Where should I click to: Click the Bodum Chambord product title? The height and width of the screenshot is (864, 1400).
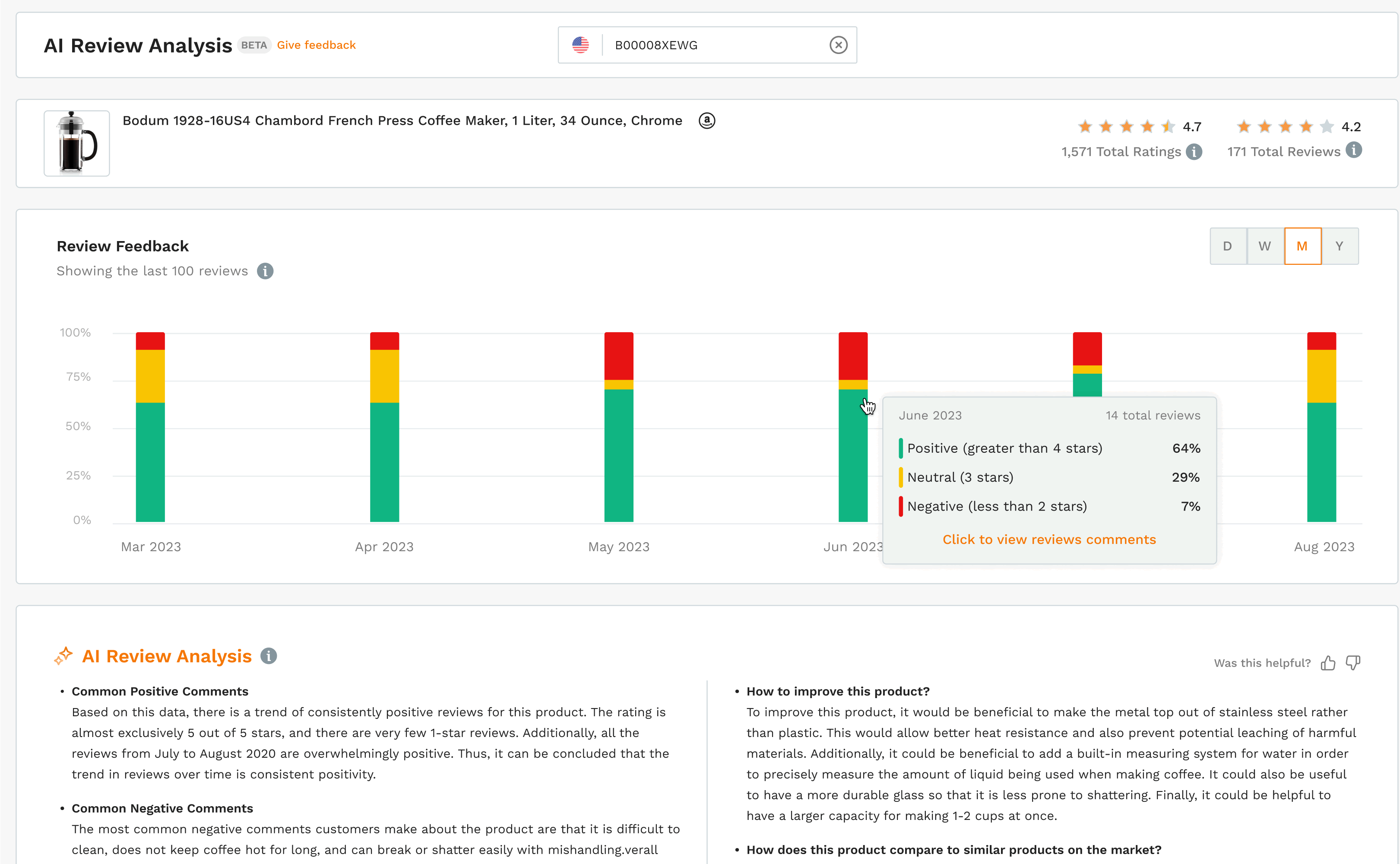pyautogui.click(x=402, y=121)
